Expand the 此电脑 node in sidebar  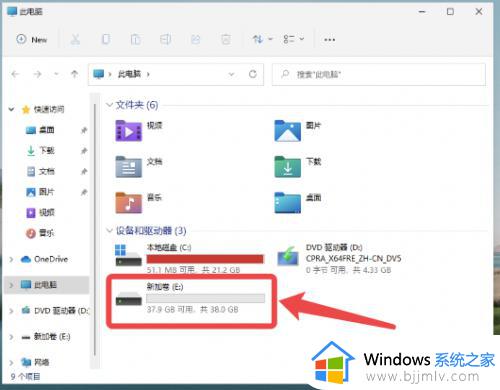(11, 285)
